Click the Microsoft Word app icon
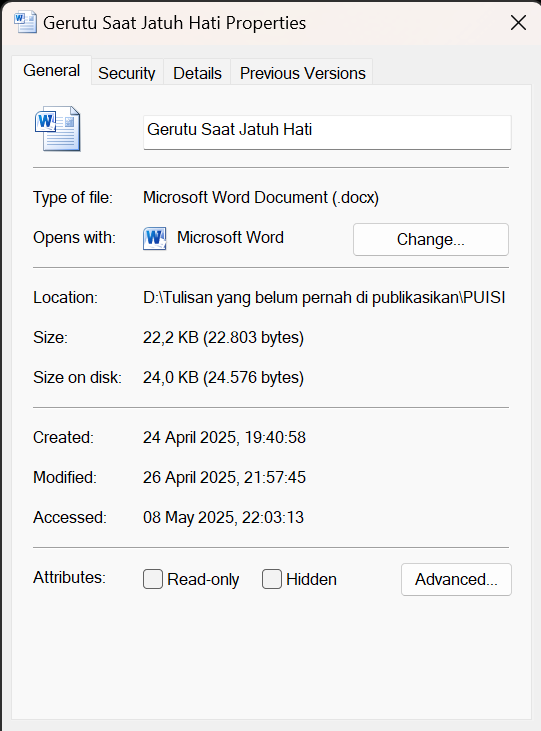Viewport: 541px width, 731px height. [x=154, y=239]
